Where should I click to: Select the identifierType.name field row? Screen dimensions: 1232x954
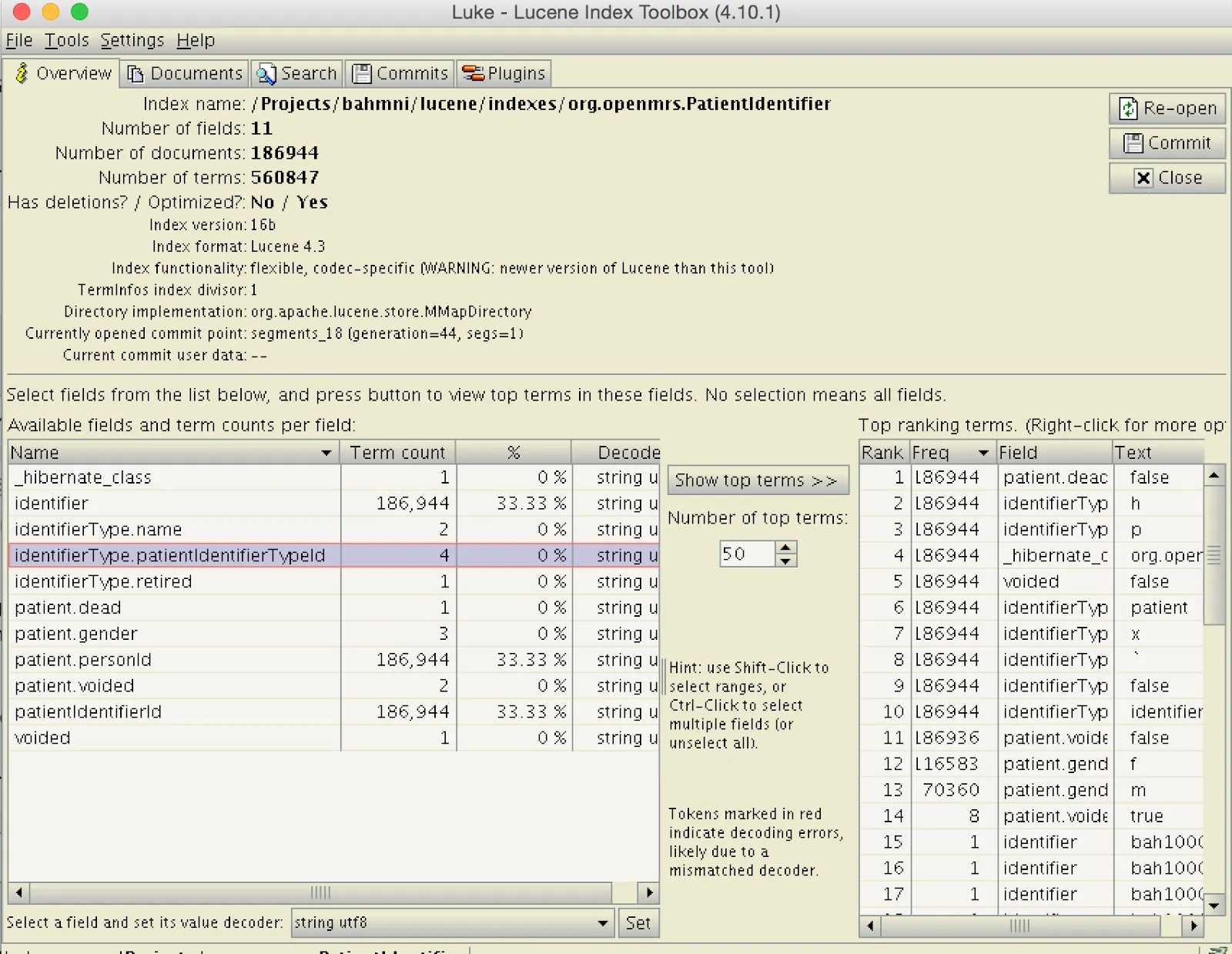(x=333, y=530)
